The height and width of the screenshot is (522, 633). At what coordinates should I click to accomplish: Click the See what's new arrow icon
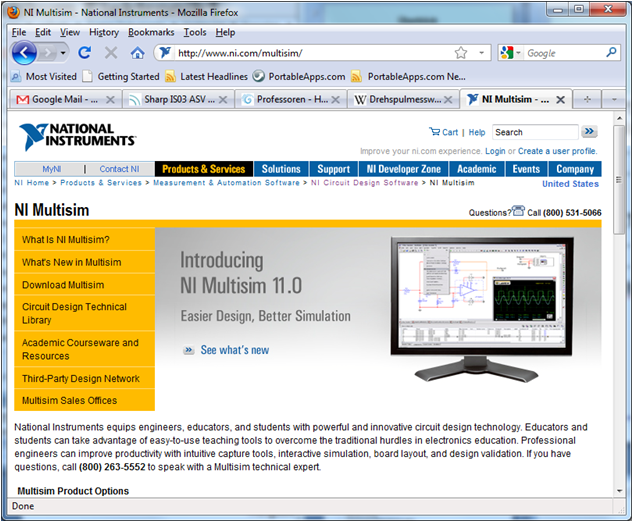pos(188,350)
